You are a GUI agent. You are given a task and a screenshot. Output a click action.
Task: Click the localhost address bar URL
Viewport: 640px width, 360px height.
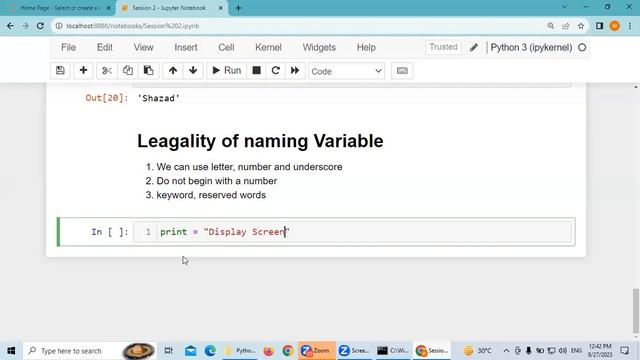coord(133,26)
